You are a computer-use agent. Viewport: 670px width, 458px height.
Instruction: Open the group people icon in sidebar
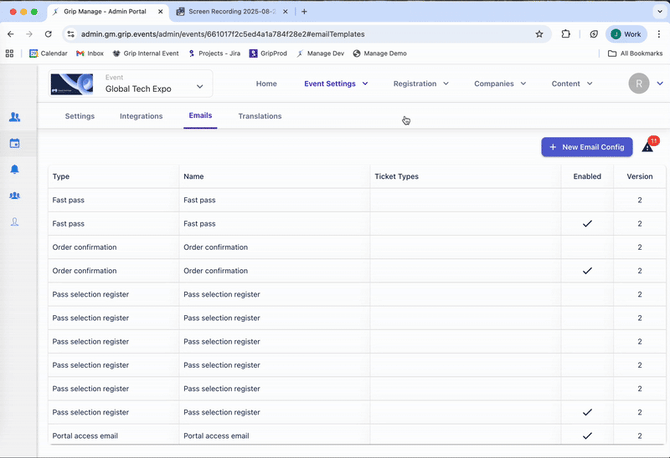(15, 196)
